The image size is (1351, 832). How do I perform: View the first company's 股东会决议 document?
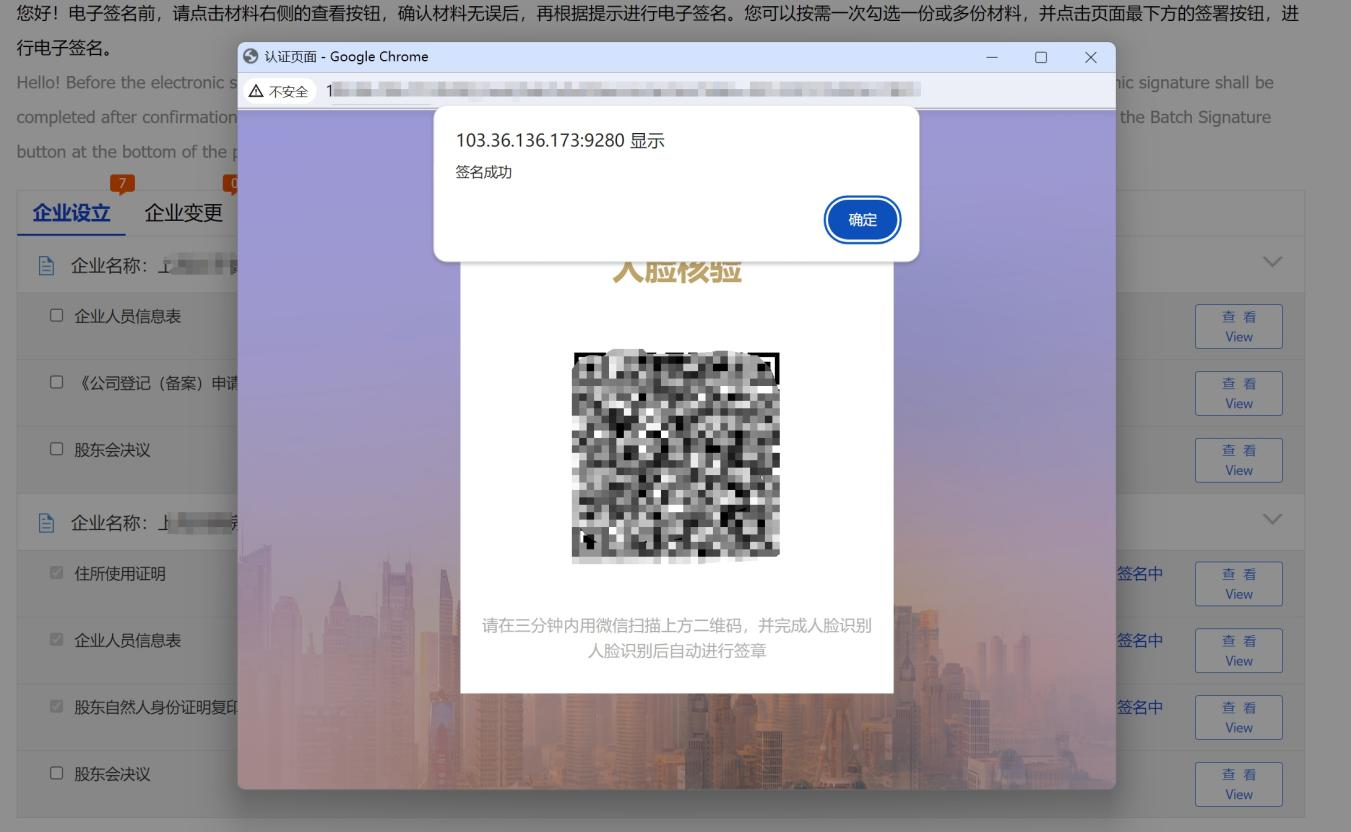coord(1238,460)
